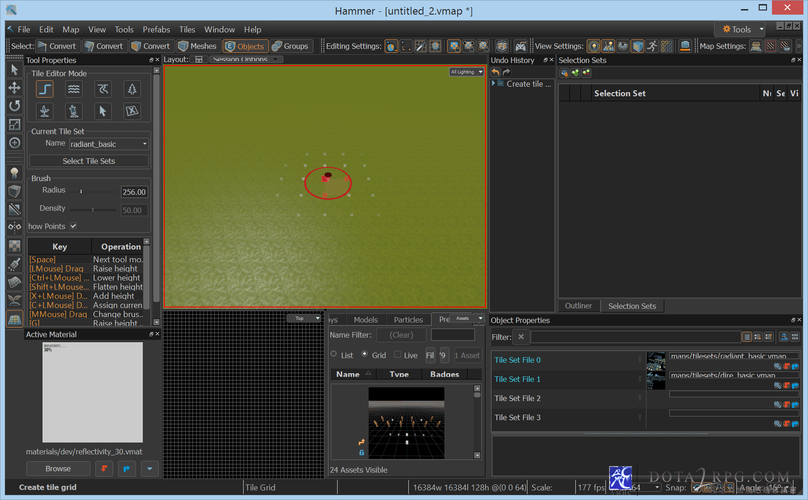Click the blue arrow icon below Active Material
Image resolution: width=808 pixels, height=500 pixels.
tap(127, 469)
